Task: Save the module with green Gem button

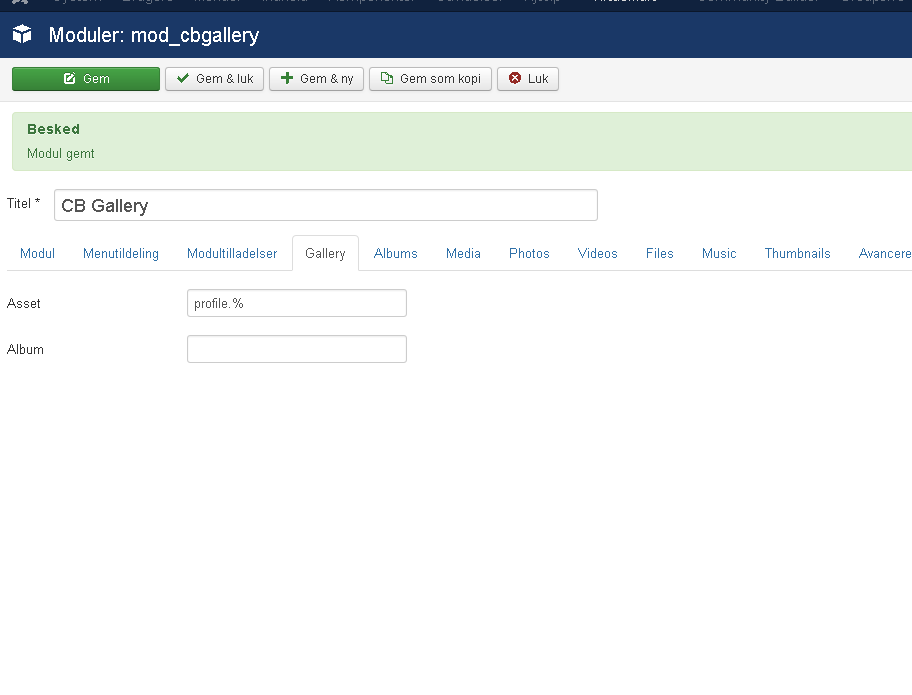Action: [x=86, y=79]
